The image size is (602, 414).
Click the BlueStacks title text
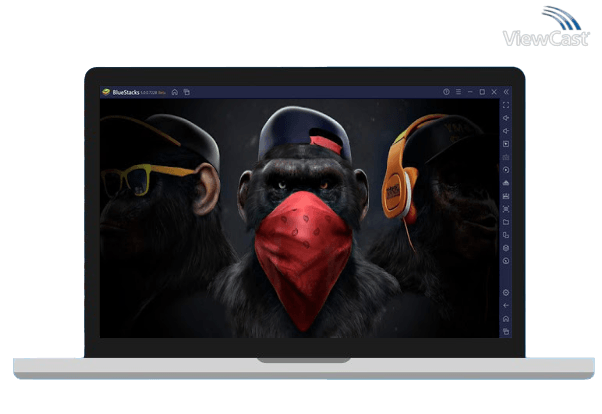point(126,93)
